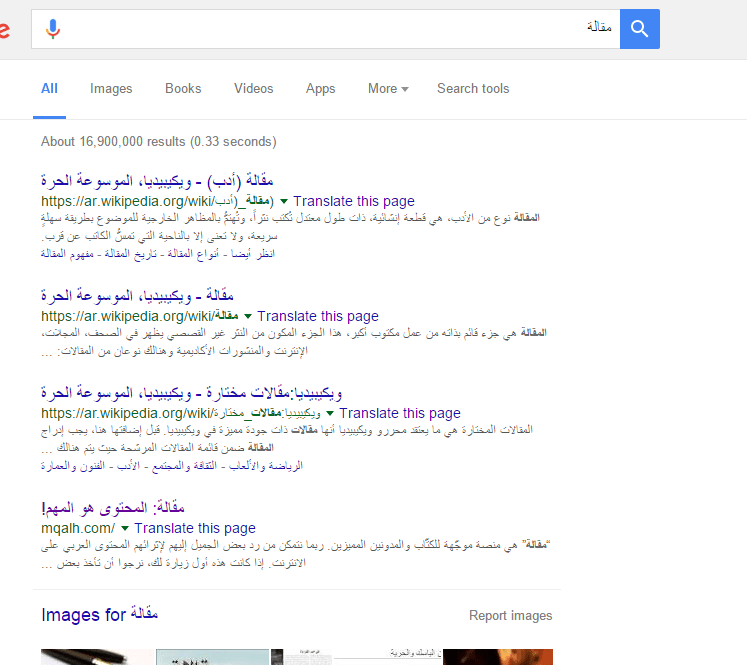Image resolution: width=747 pixels, height=665 pixels.
Task: Click the blue magnifier search button
Action: coord(639,29)
